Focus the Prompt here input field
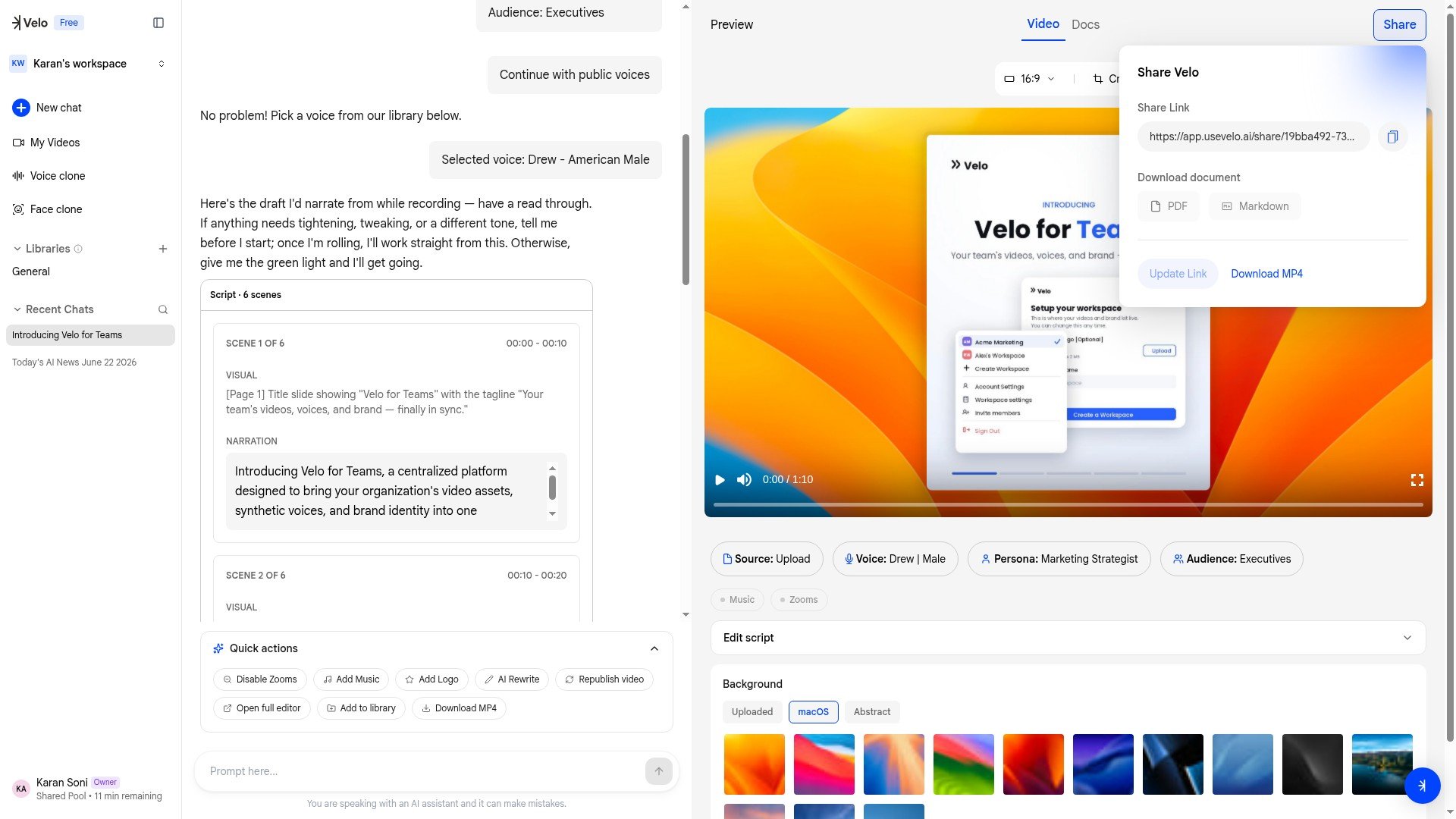1456x819 pixels. (x=421, y=771)
